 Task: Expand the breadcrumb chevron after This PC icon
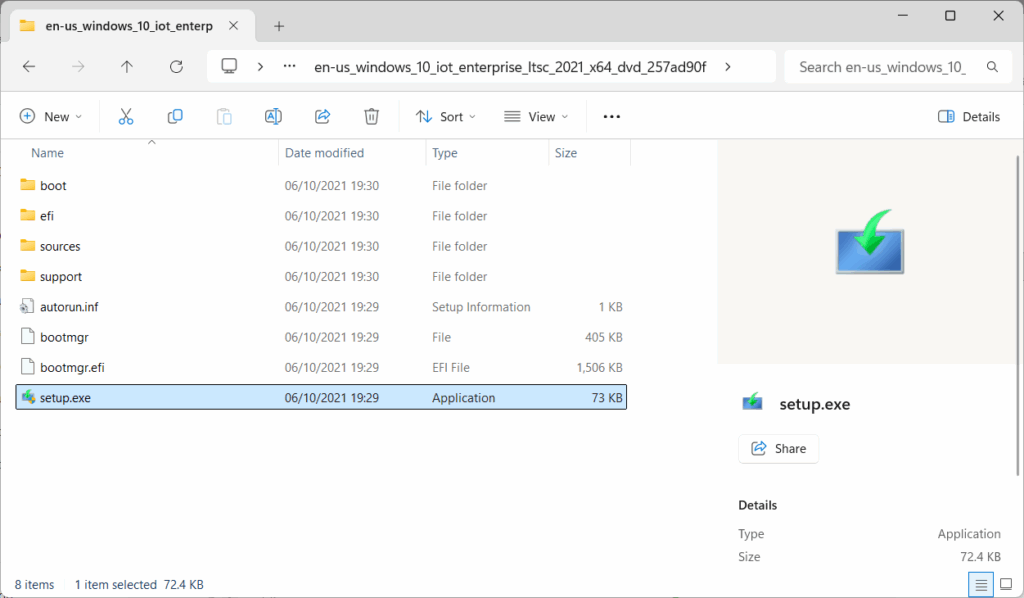point(260,67)
